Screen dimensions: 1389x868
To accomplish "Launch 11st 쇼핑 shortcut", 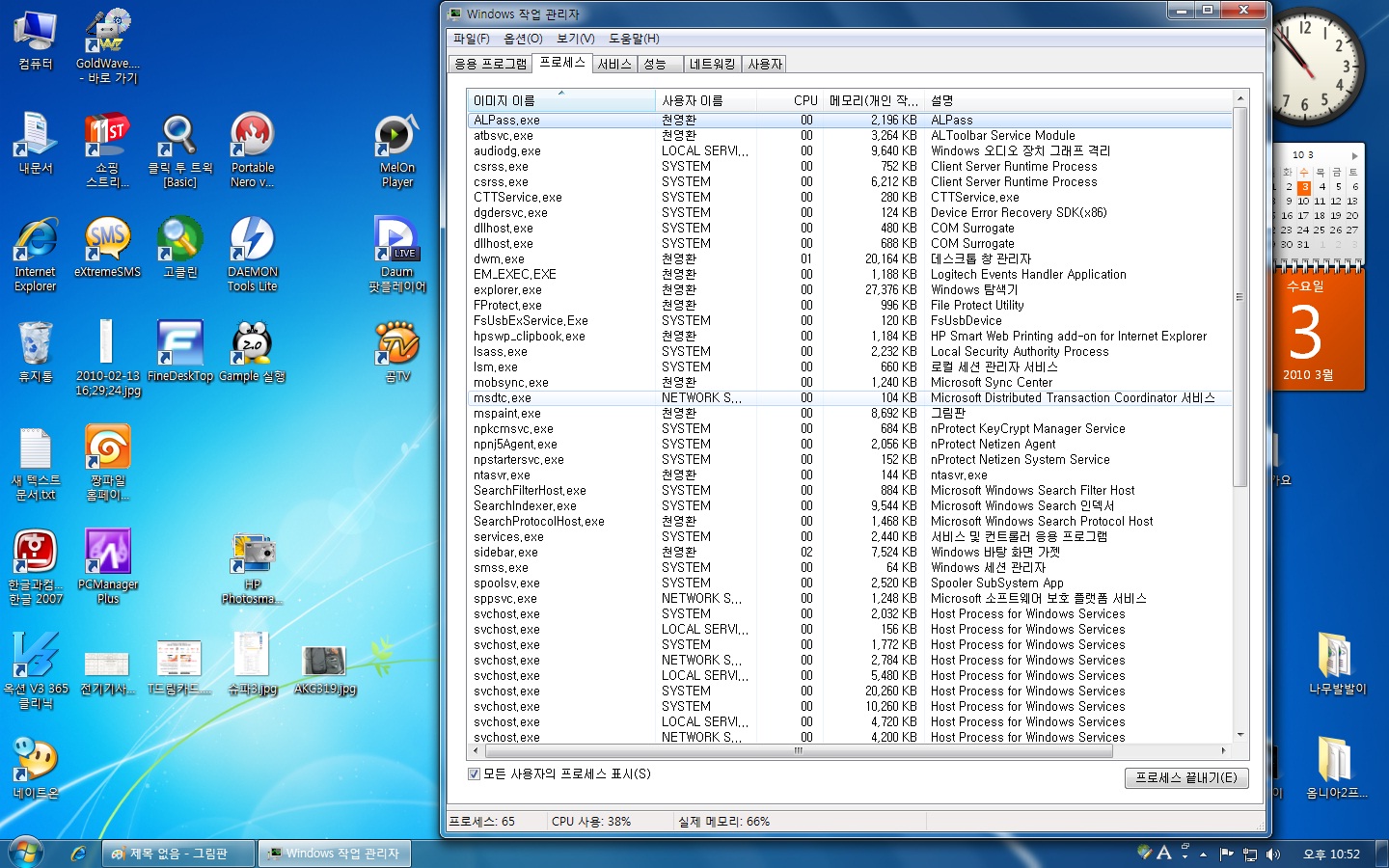I will click(x=108, y=150).
